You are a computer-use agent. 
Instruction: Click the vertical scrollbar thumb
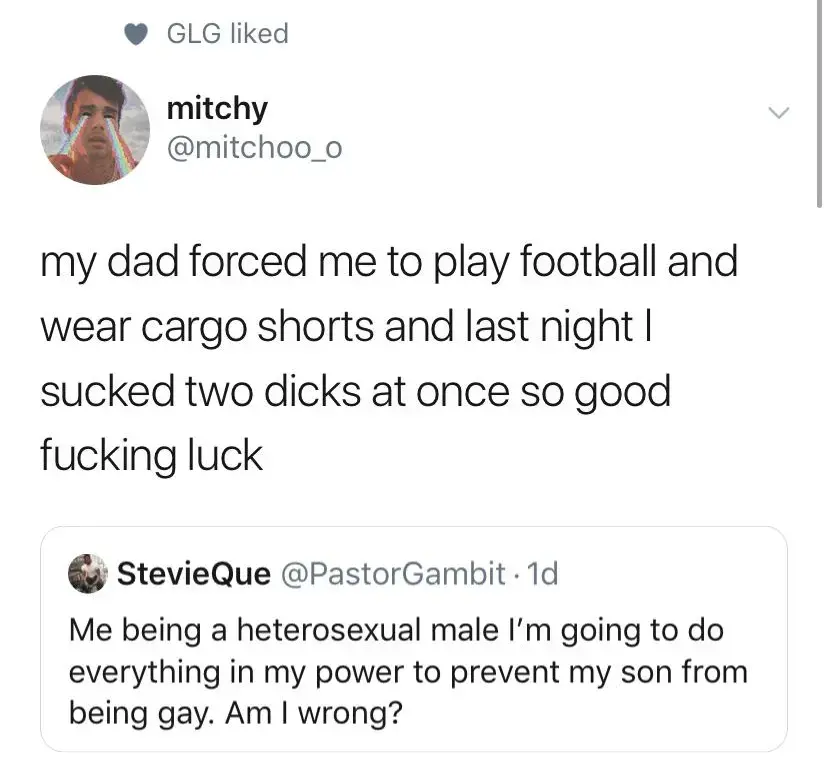pos(819,103)
